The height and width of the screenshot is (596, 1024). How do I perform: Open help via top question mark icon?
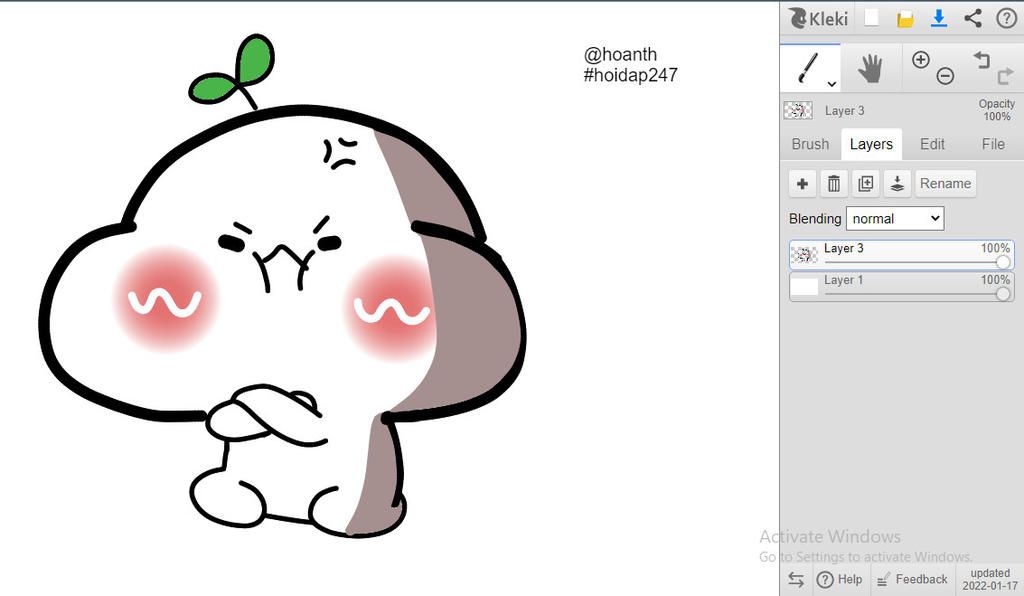(x=1006, y=18)
